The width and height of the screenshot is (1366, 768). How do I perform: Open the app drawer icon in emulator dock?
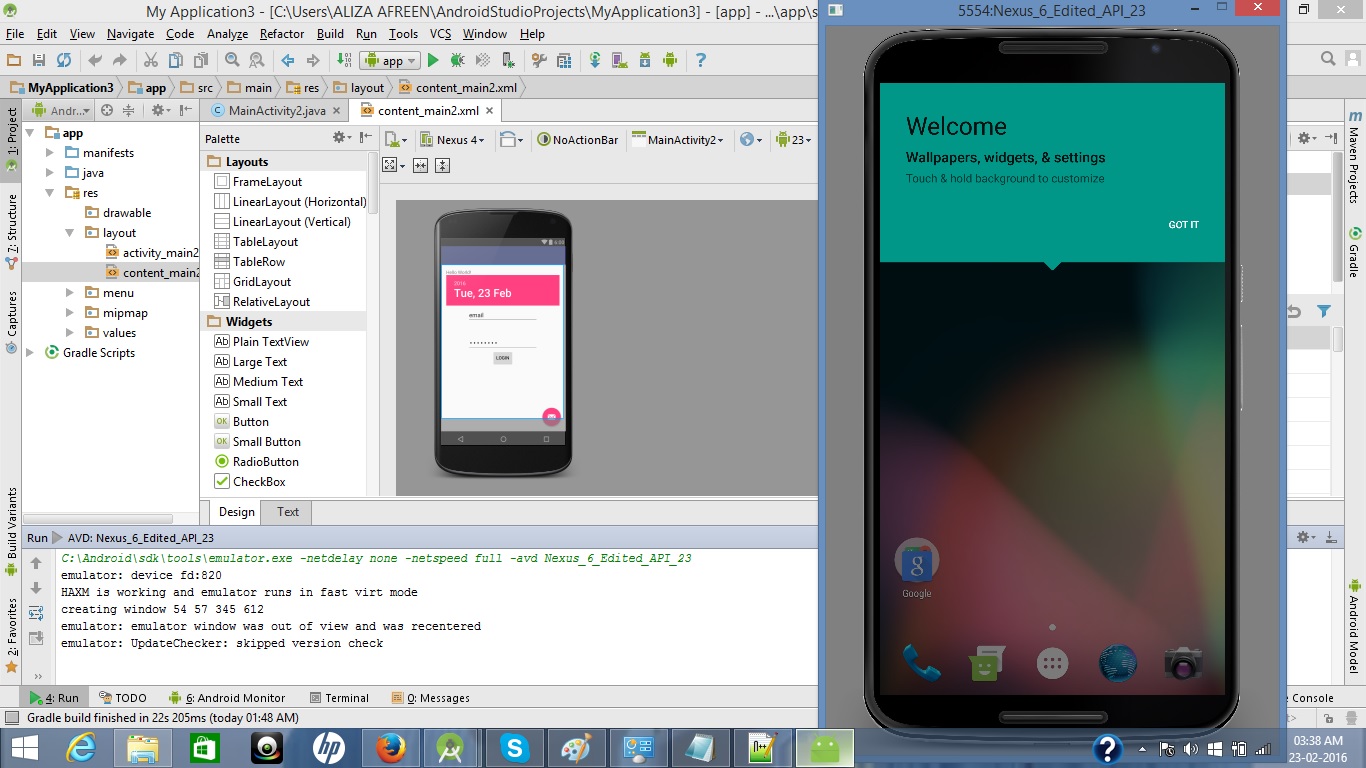(x=1052, y=663)
